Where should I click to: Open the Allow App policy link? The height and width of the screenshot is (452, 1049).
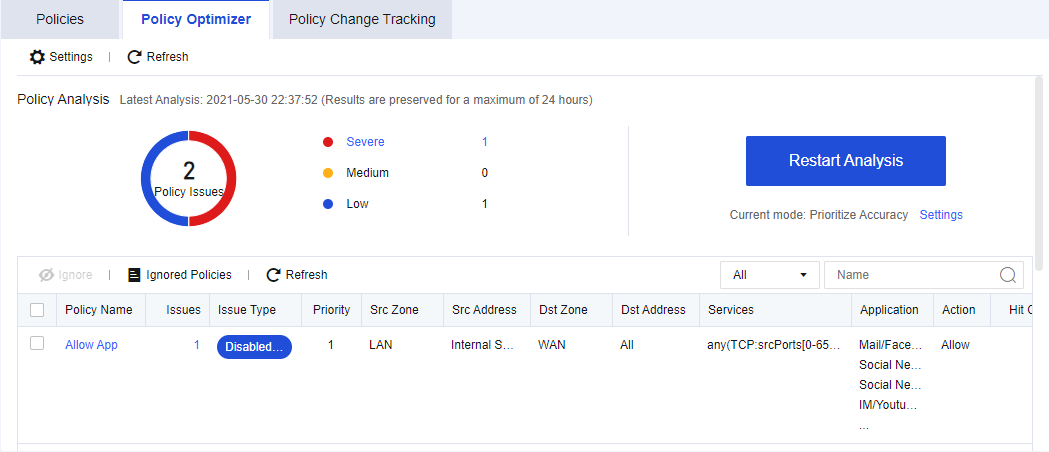[91, 345]
